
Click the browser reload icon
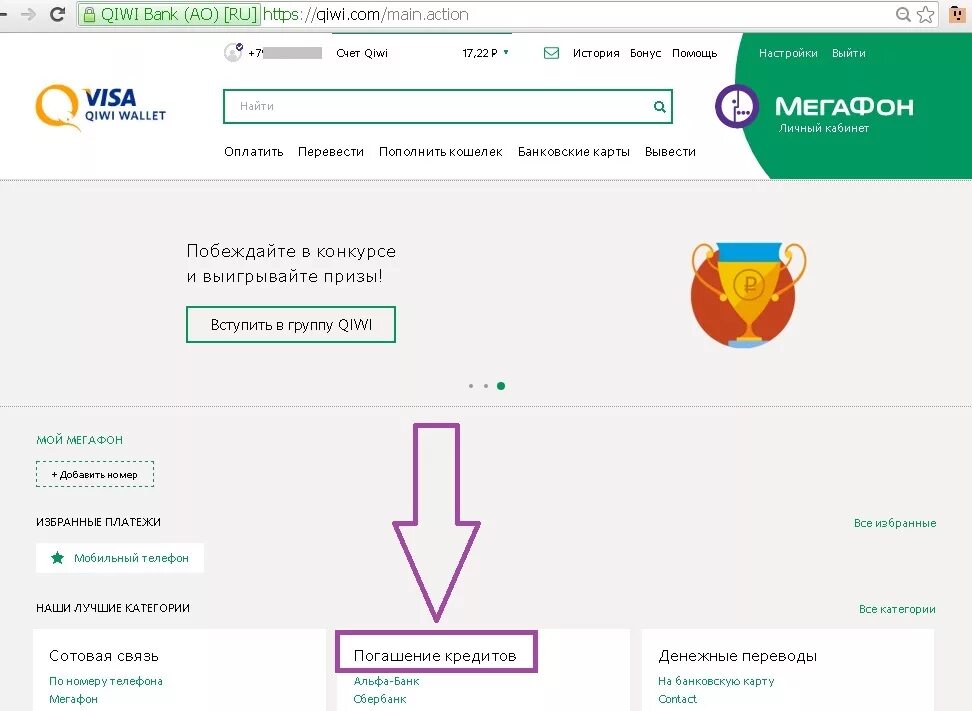click(58, 14)
